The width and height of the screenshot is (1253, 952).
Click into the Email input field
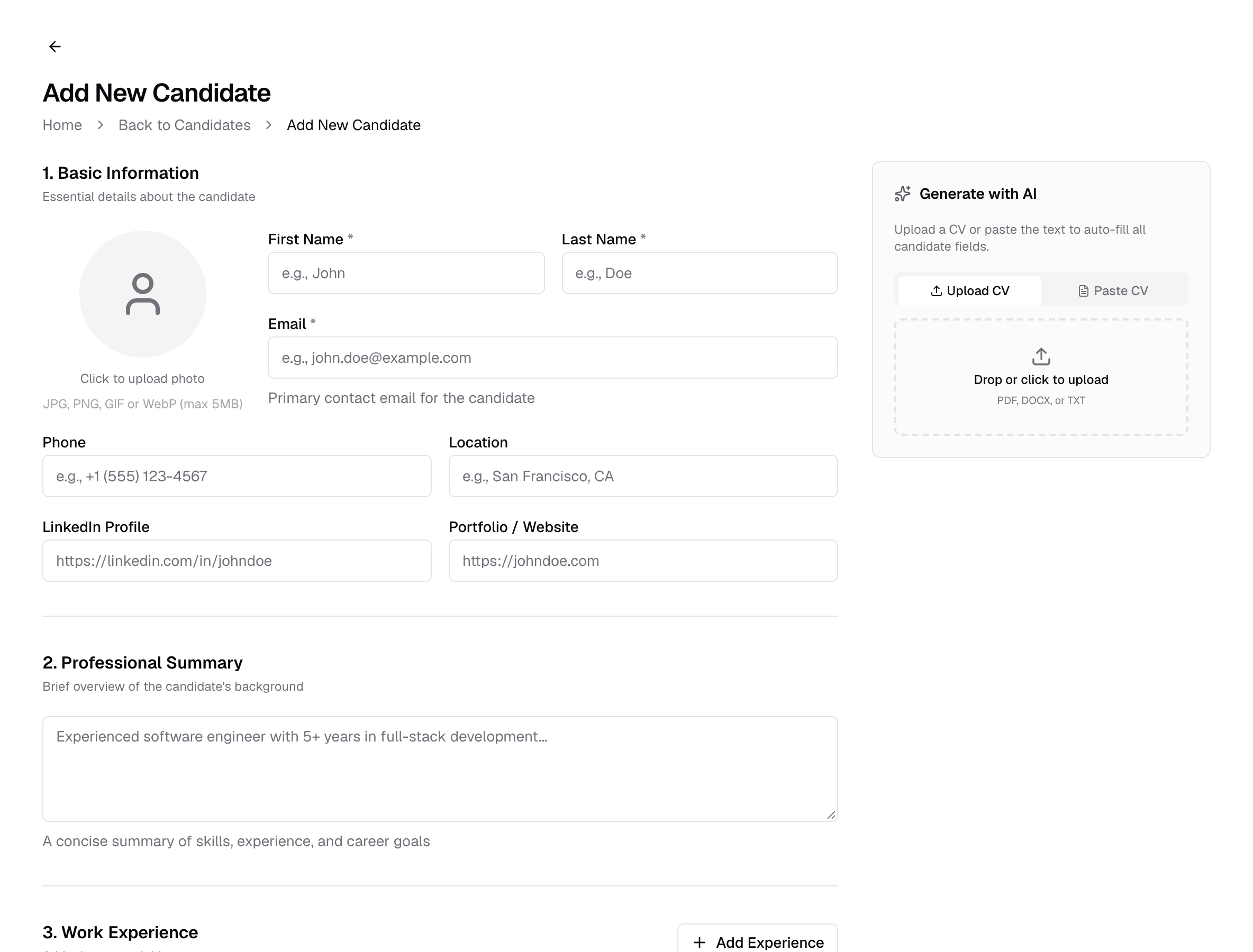(x=553, y=358)
